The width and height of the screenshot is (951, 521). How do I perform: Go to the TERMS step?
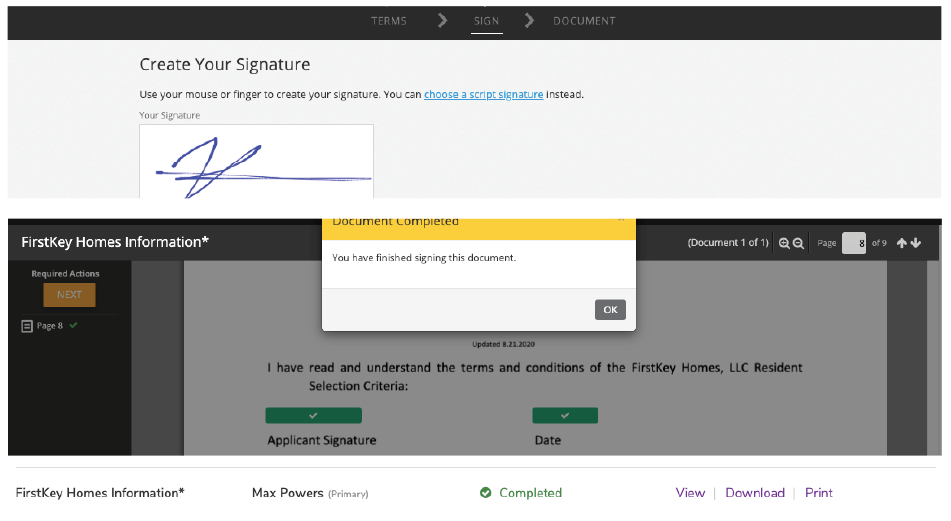tap(389, 21)
